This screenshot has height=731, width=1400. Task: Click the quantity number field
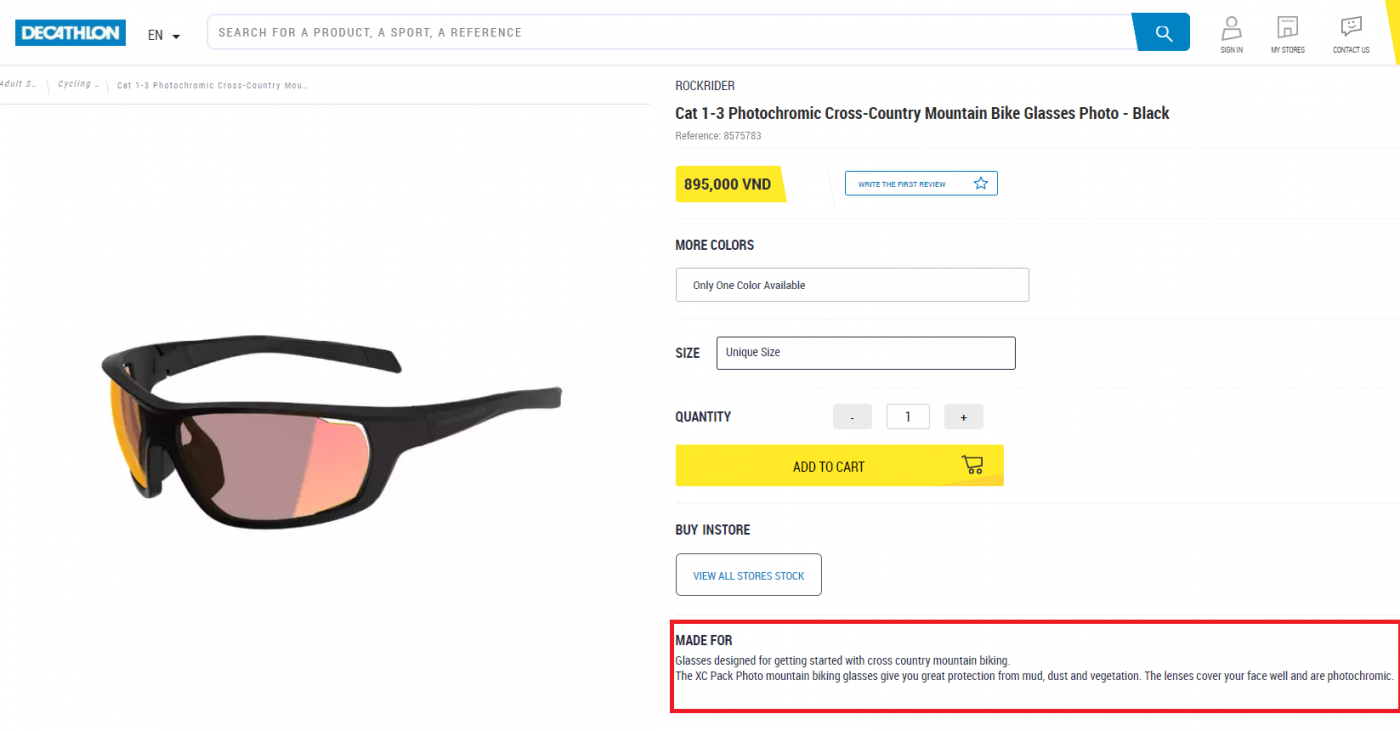(907, 417)
